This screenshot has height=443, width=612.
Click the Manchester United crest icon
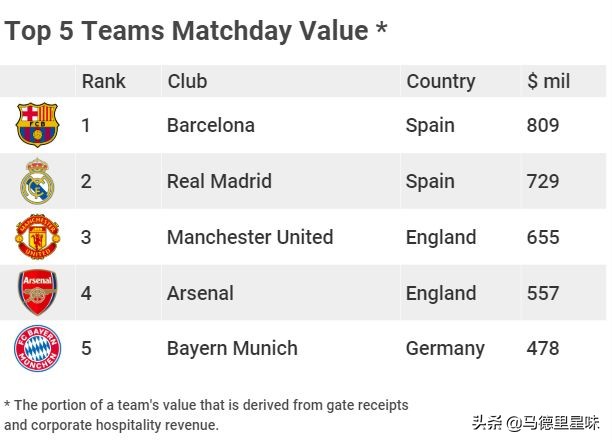click(x=38, y=237)
